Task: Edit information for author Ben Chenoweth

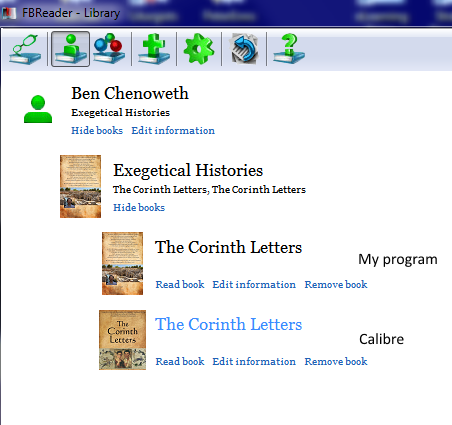Action: [173, 130]
